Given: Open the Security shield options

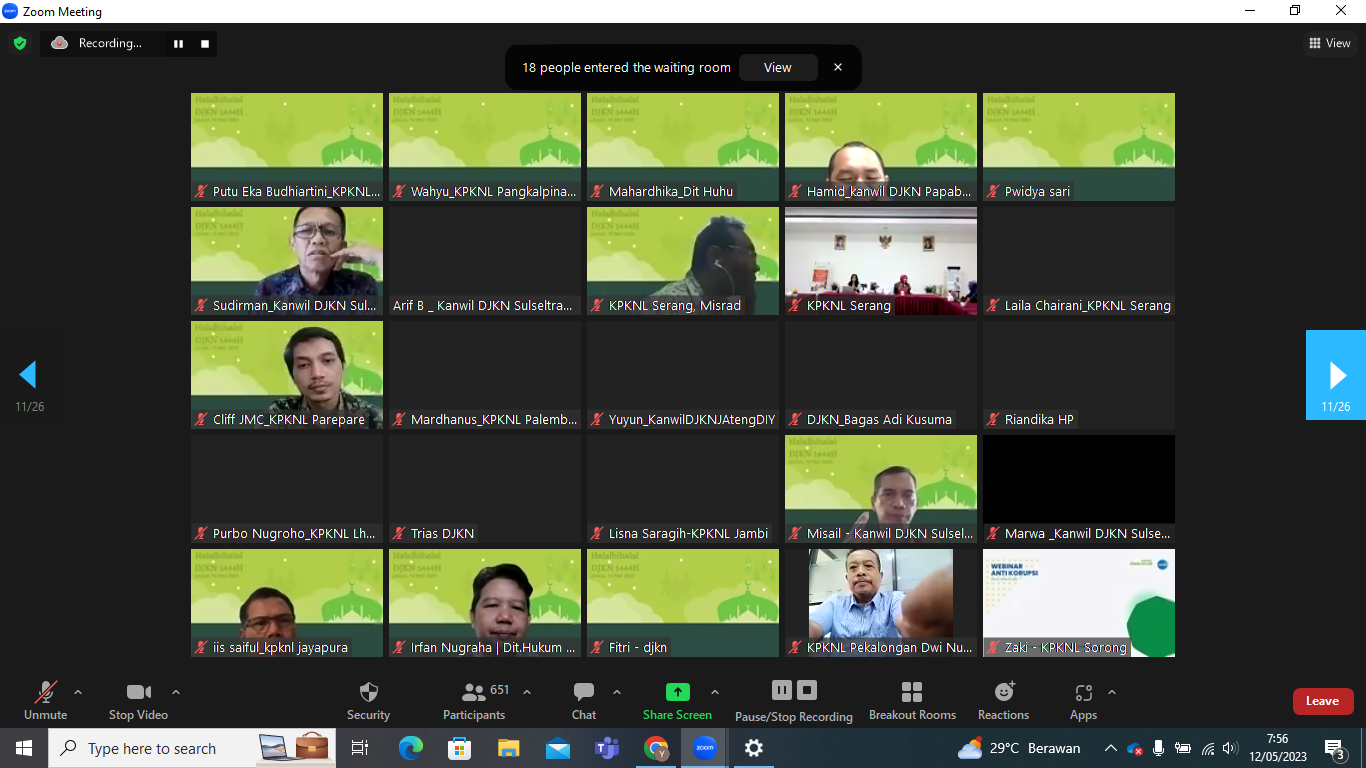Looking at the screenshot, I should tap(368, 700).
